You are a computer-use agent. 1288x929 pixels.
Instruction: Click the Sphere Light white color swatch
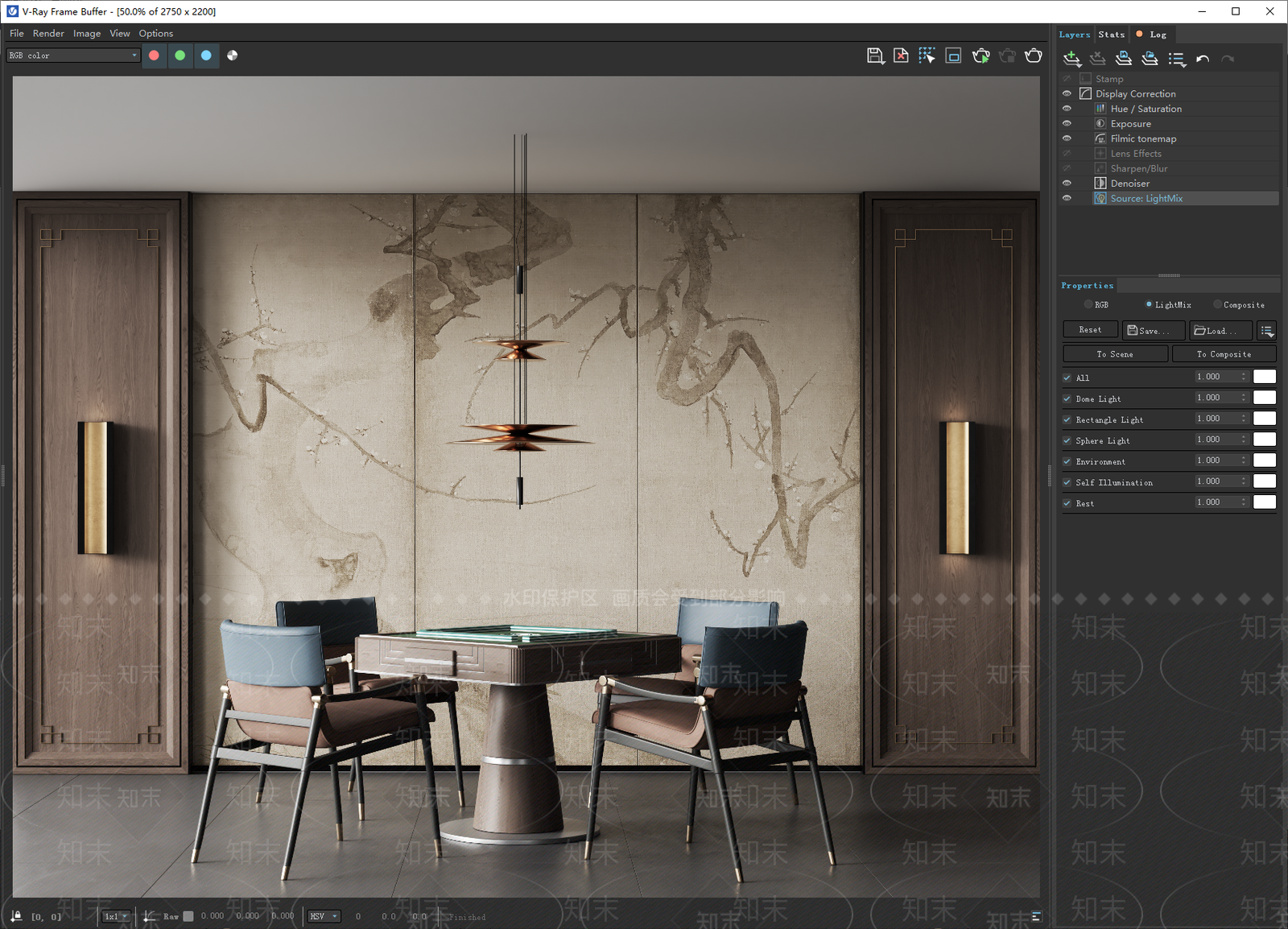[1265, 440]
